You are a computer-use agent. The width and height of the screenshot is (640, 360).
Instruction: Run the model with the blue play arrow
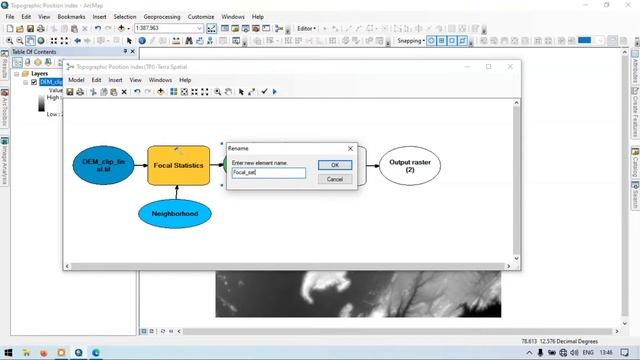275,92
